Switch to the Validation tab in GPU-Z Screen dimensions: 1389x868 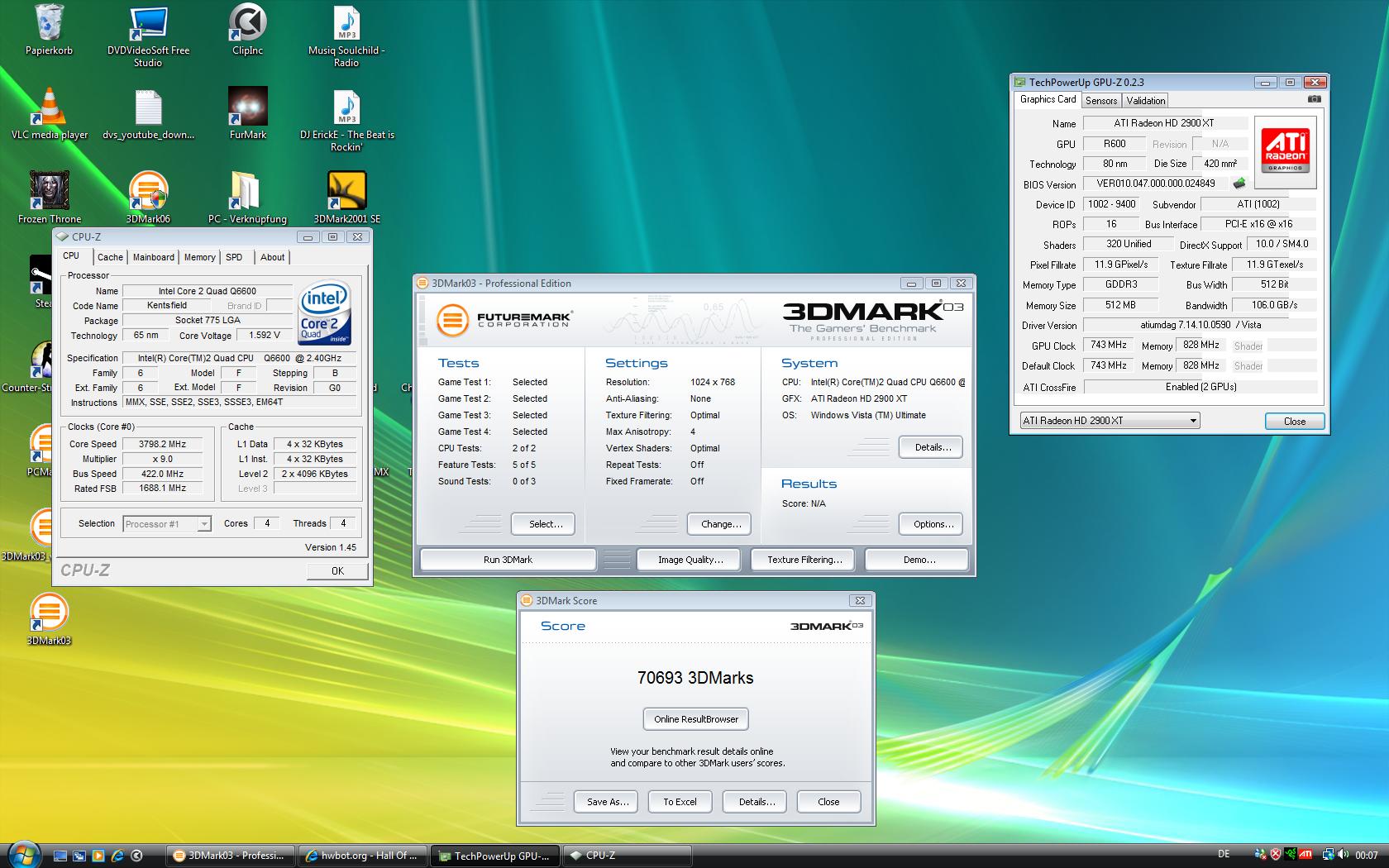pyautogui.click(x=1146, y=101)
